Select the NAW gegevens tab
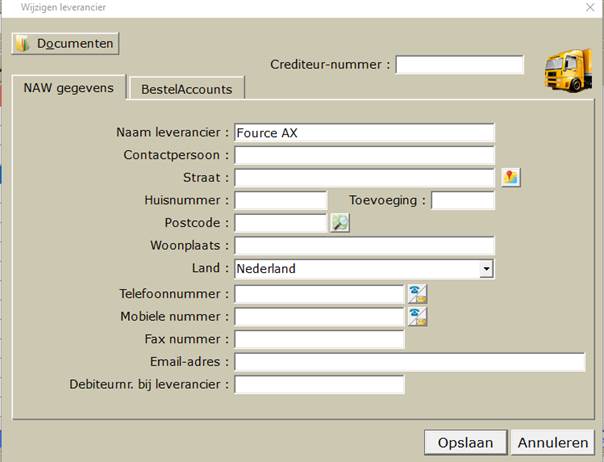 pyautogui.click(x=69, y=87)
